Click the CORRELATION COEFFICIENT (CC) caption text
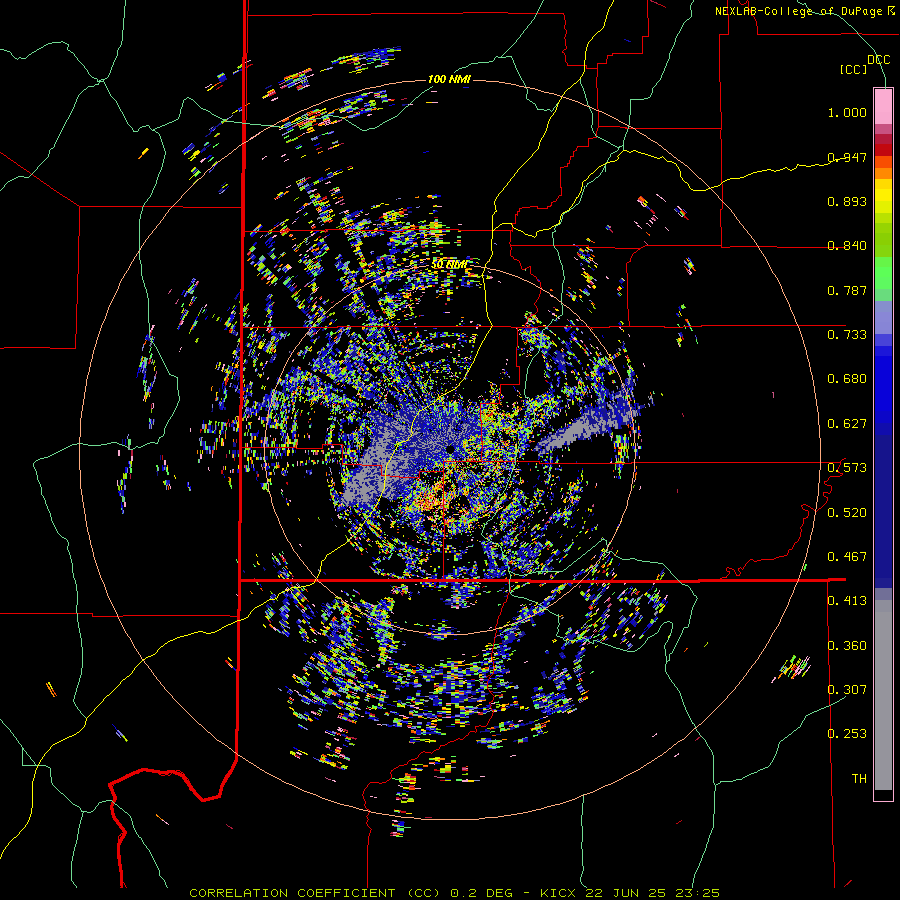The width and height of the screenshot is (900, 900). click(315, 893)
